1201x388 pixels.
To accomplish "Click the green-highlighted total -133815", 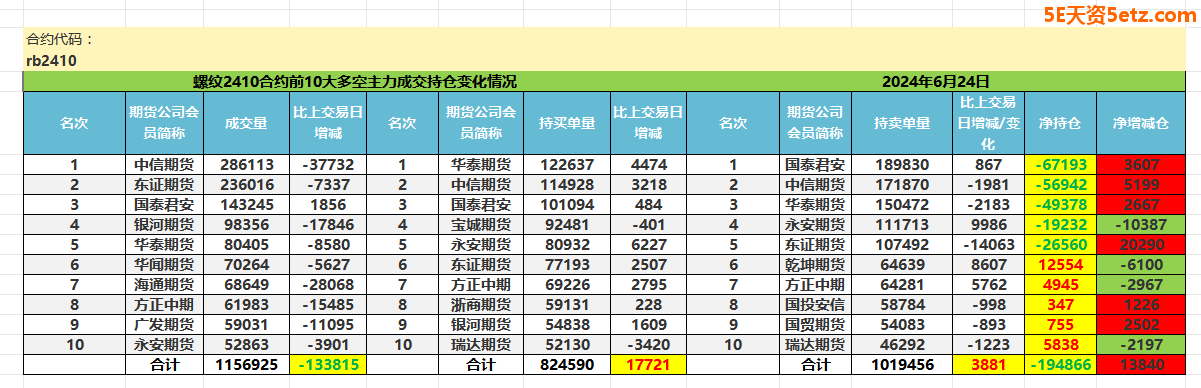I will tap(328, 365).
